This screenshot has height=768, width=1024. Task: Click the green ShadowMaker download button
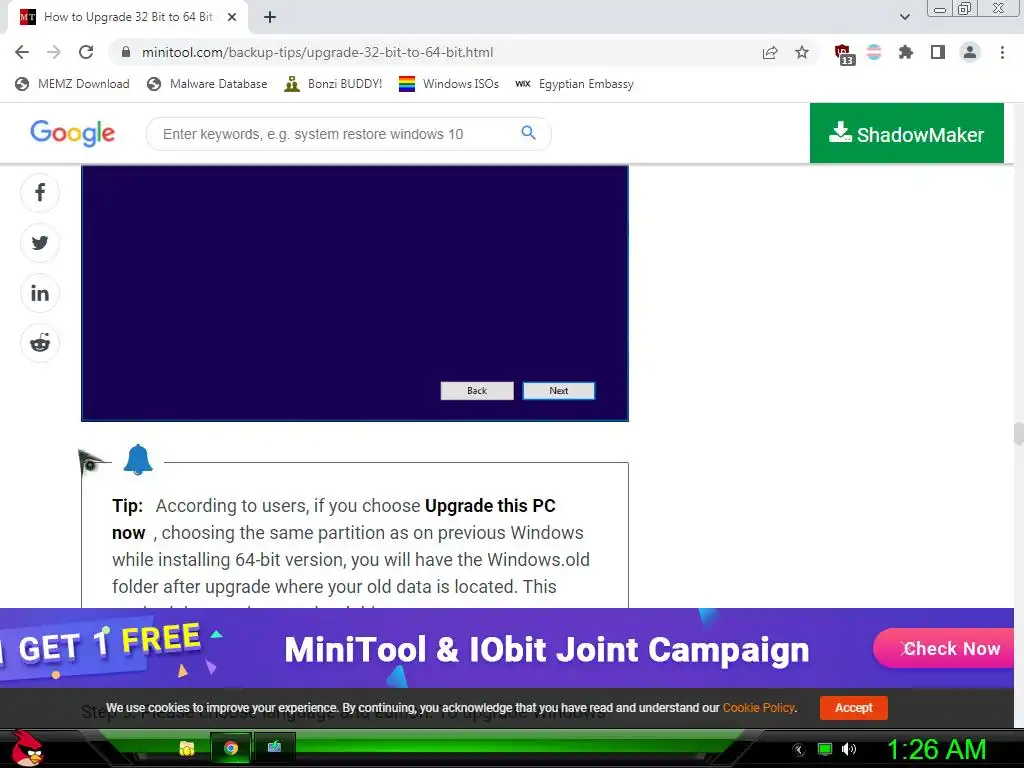tap(906, 133)
